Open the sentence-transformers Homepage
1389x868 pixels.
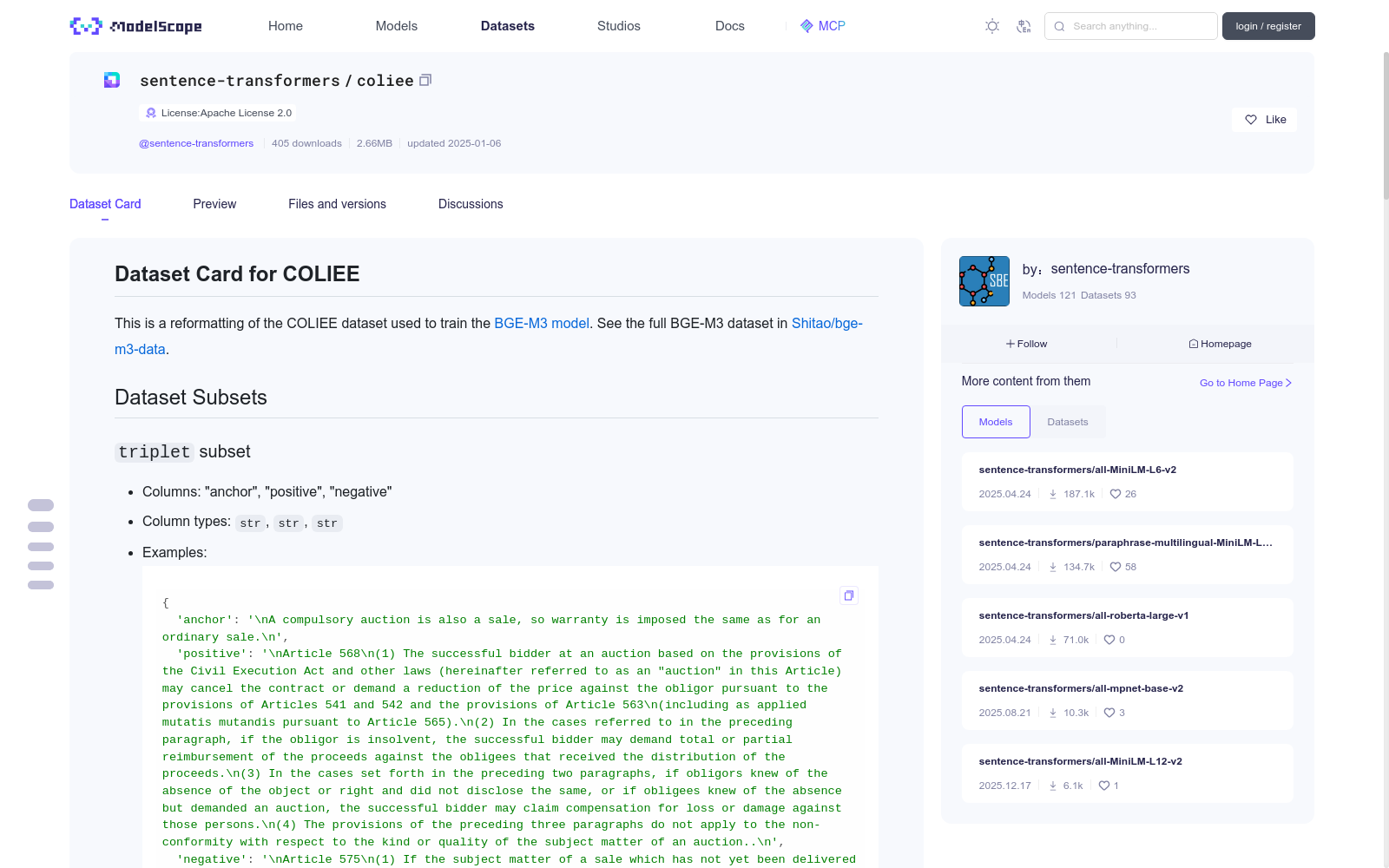click(x=1220, y=344)
